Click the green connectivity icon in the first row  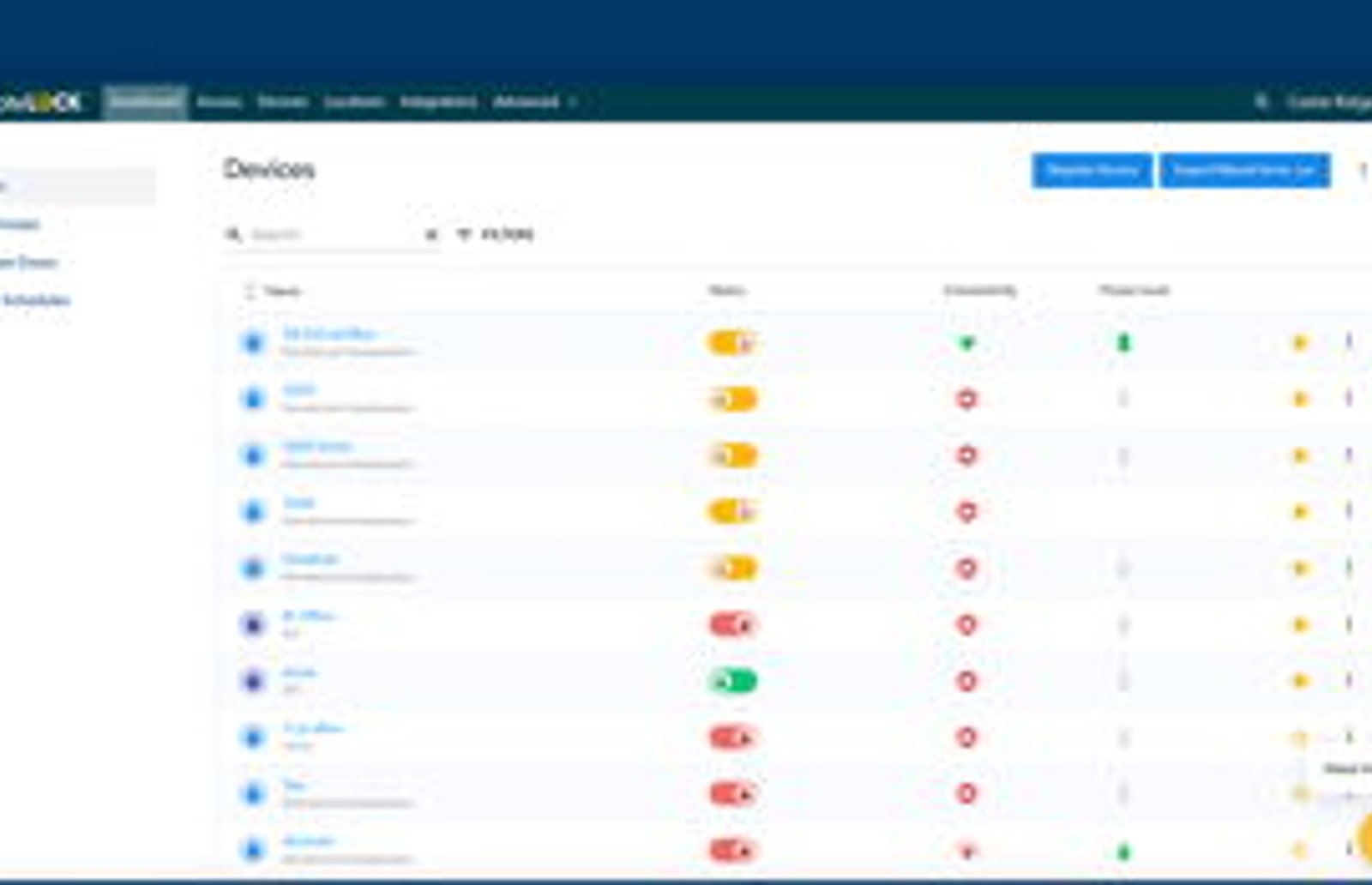(966, 343)
